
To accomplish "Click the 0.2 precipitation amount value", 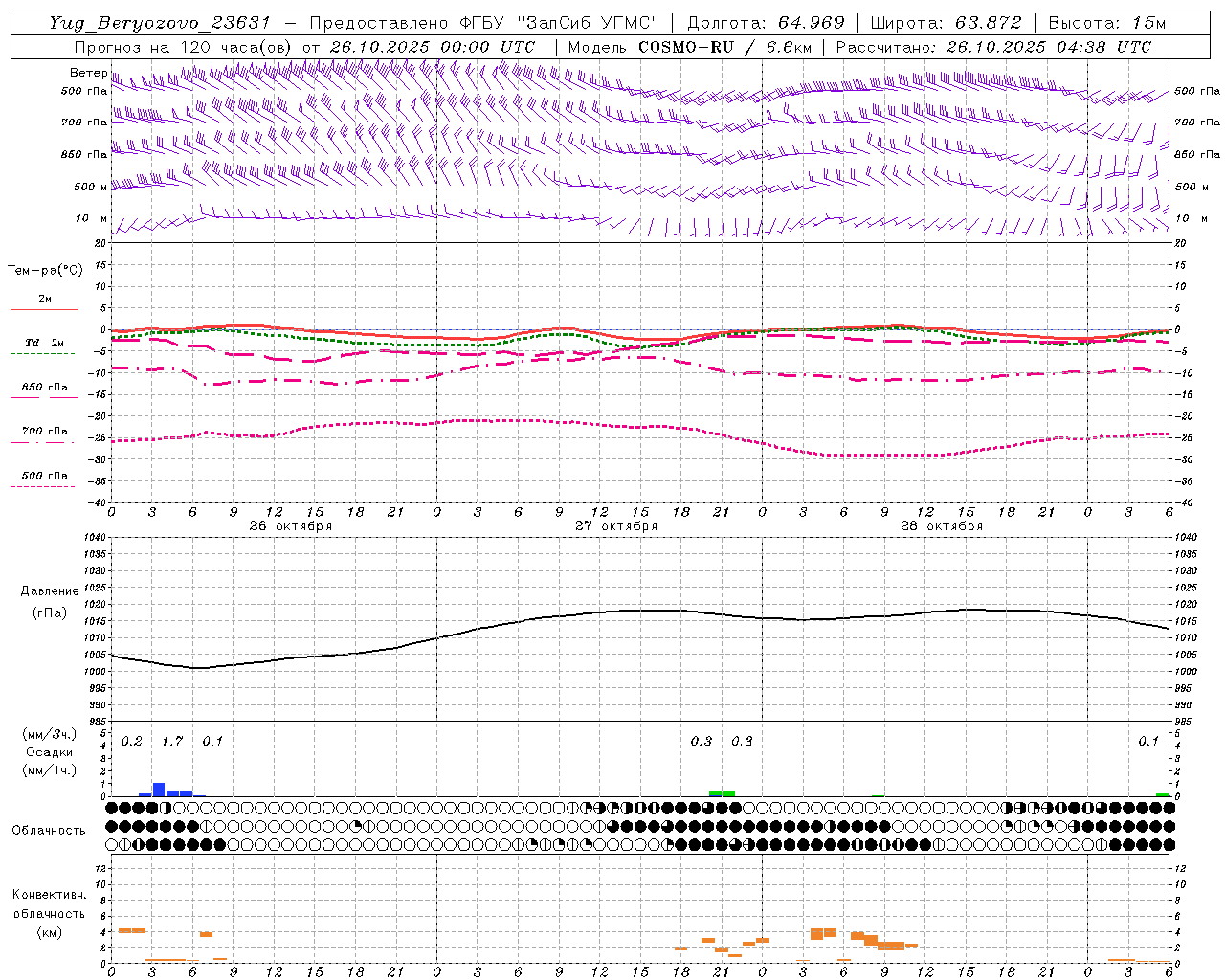I will pos(132,741).
